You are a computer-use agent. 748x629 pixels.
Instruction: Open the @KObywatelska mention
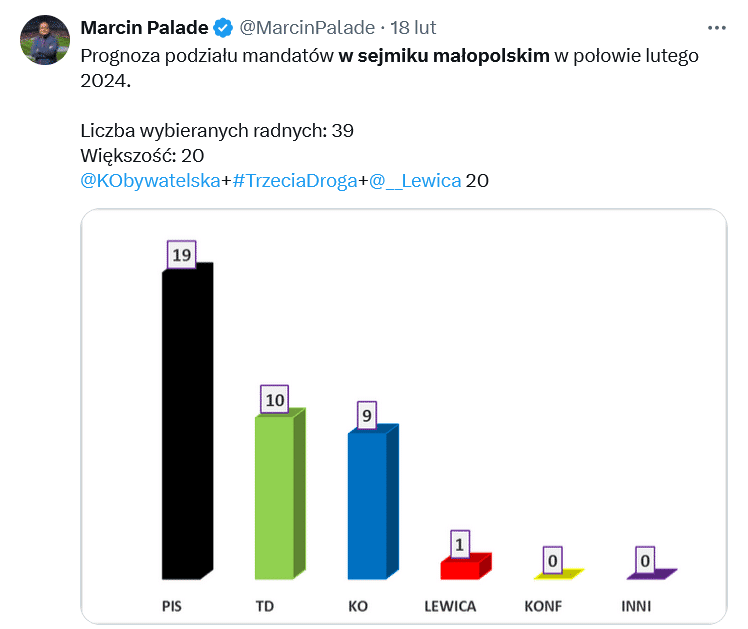[150, 181]
